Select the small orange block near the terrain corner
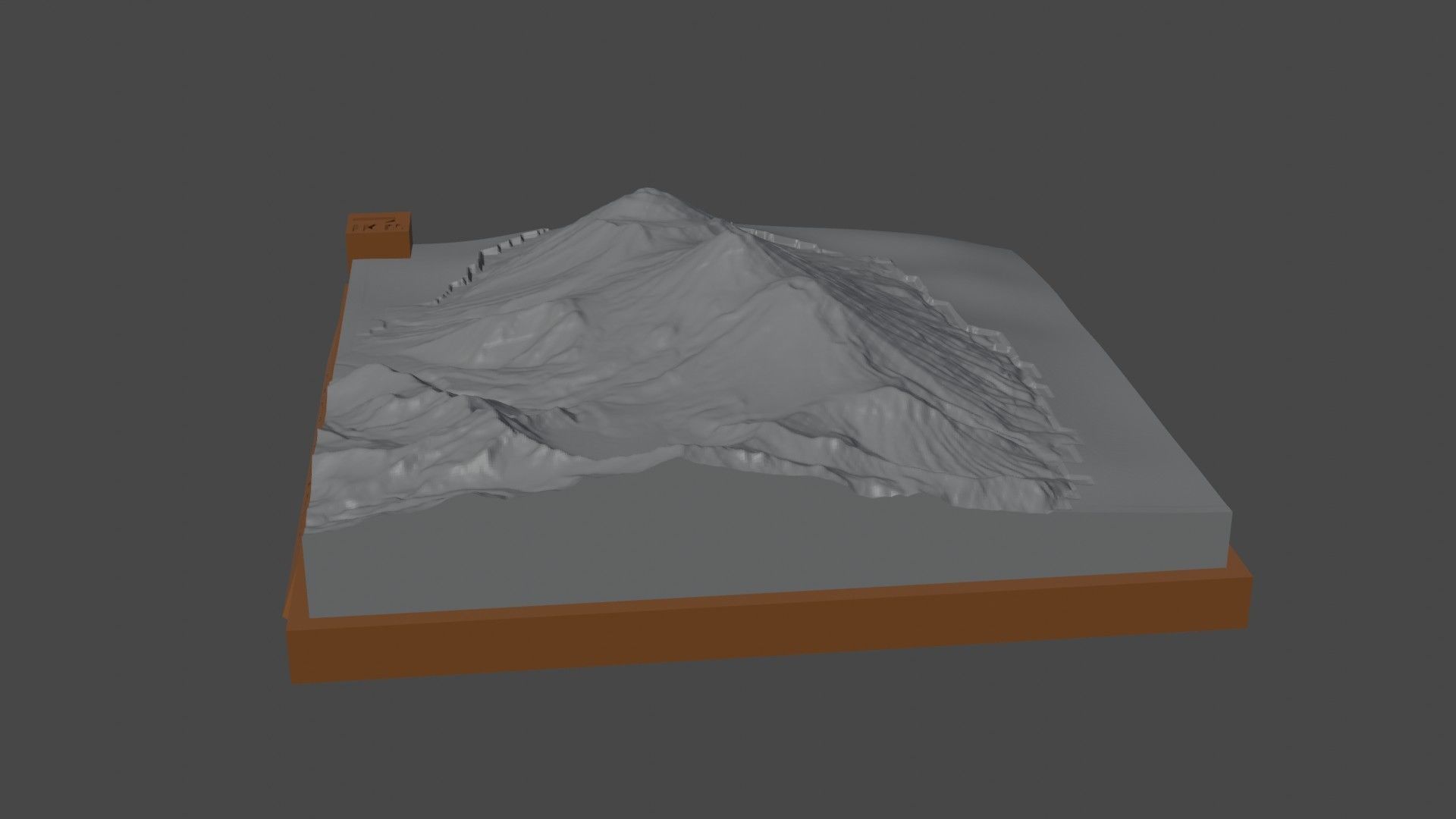 coord(379,239)
